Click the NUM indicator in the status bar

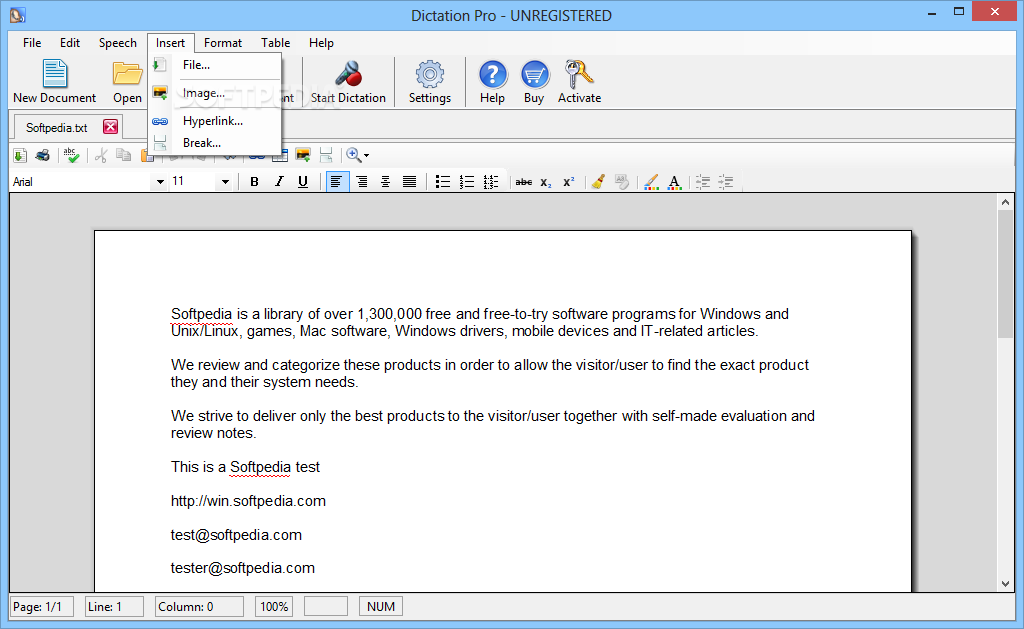coord(381,607)
